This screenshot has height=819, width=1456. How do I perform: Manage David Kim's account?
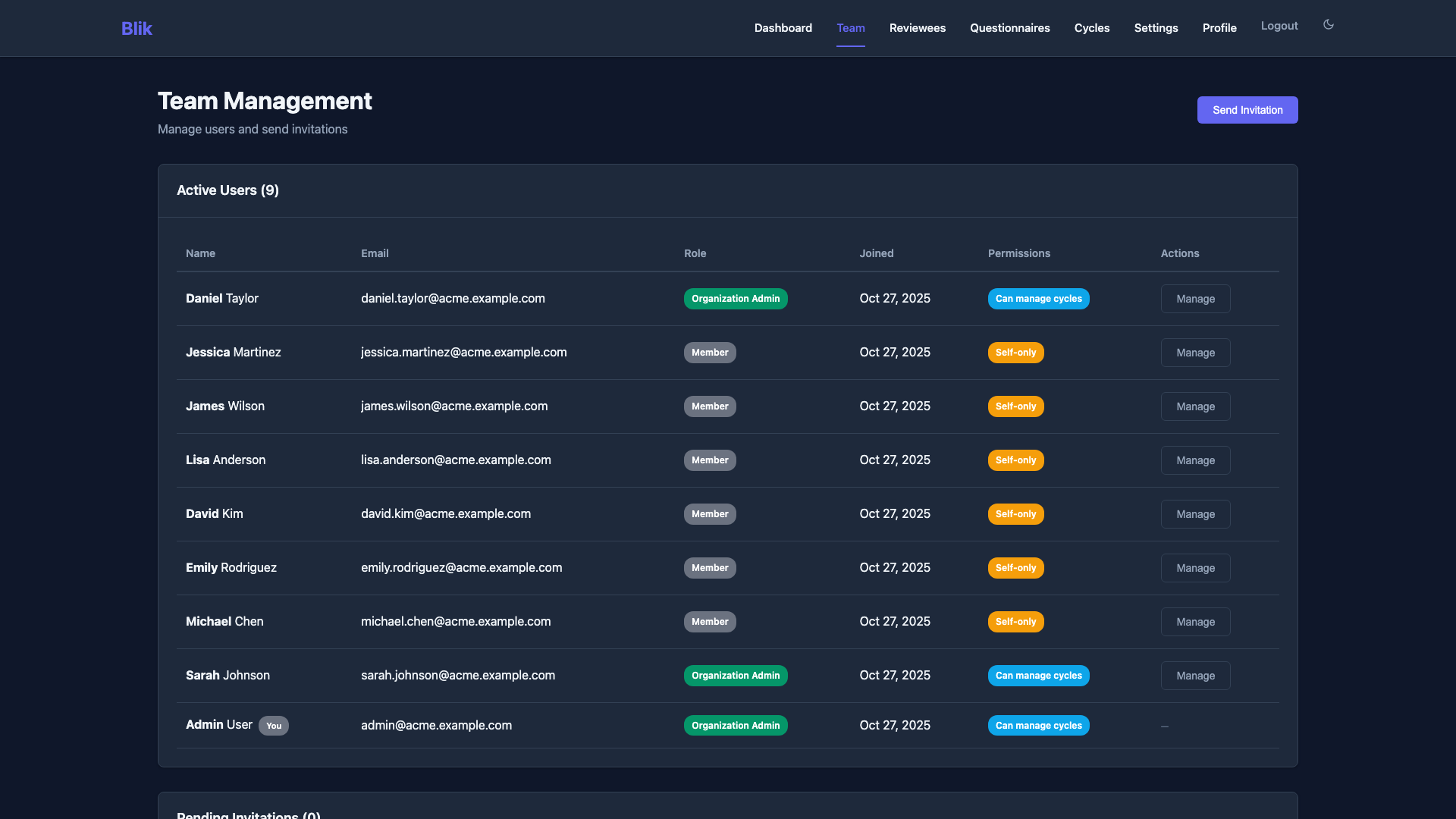[x=1195, y=513]
